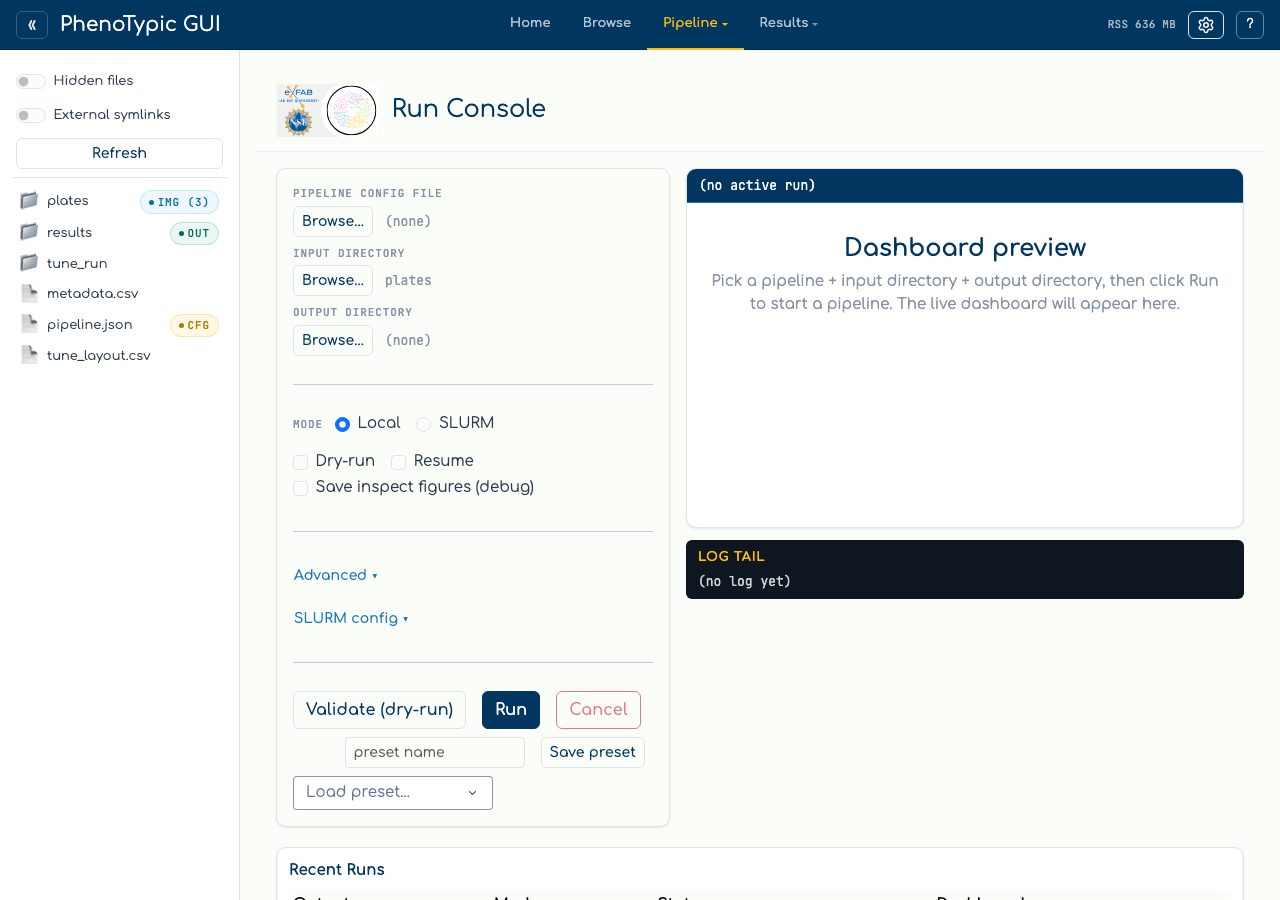Click the Run Console page title

[469, 109]
